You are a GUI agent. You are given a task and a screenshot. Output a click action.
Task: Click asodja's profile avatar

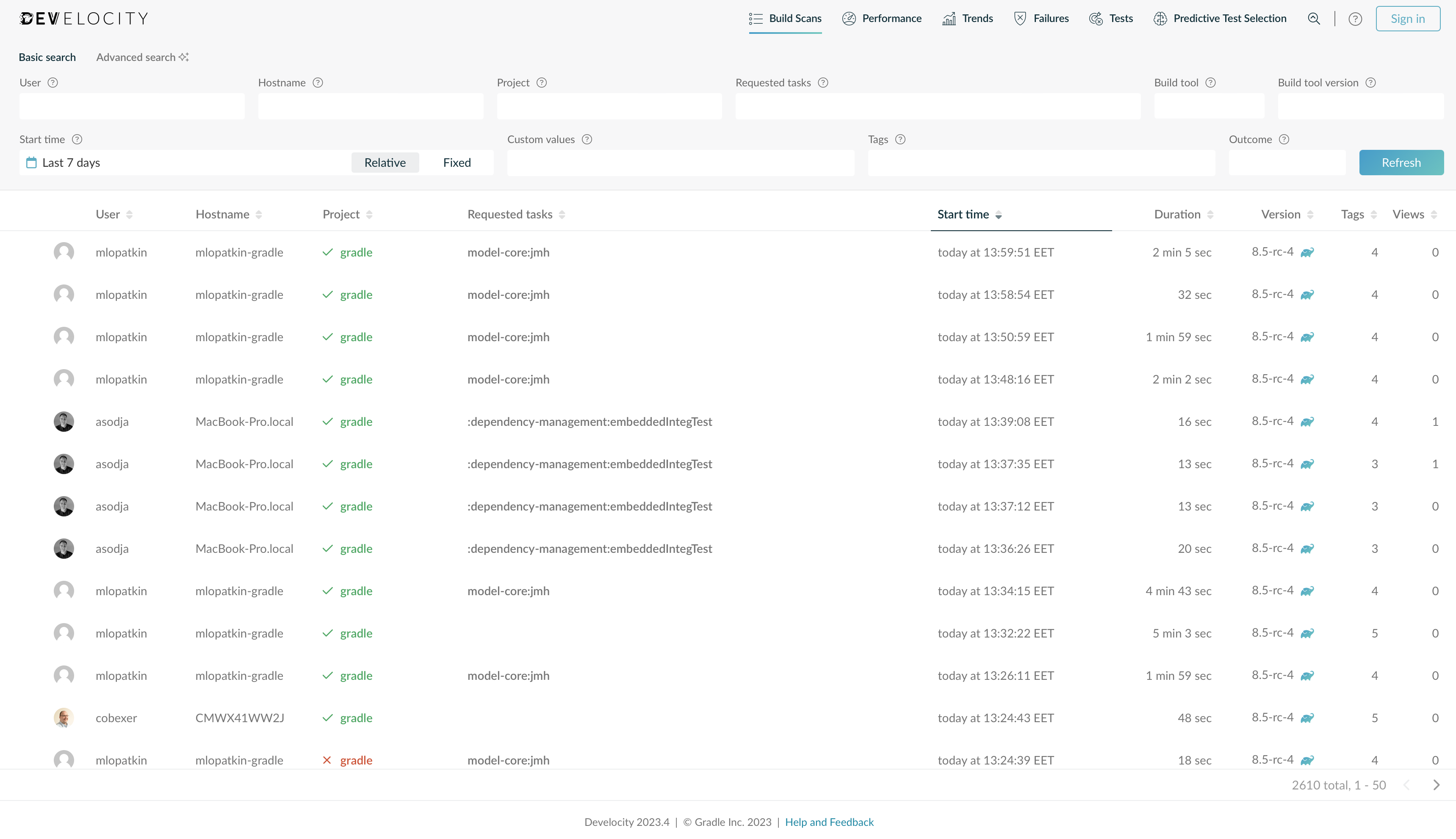[64, 421]
